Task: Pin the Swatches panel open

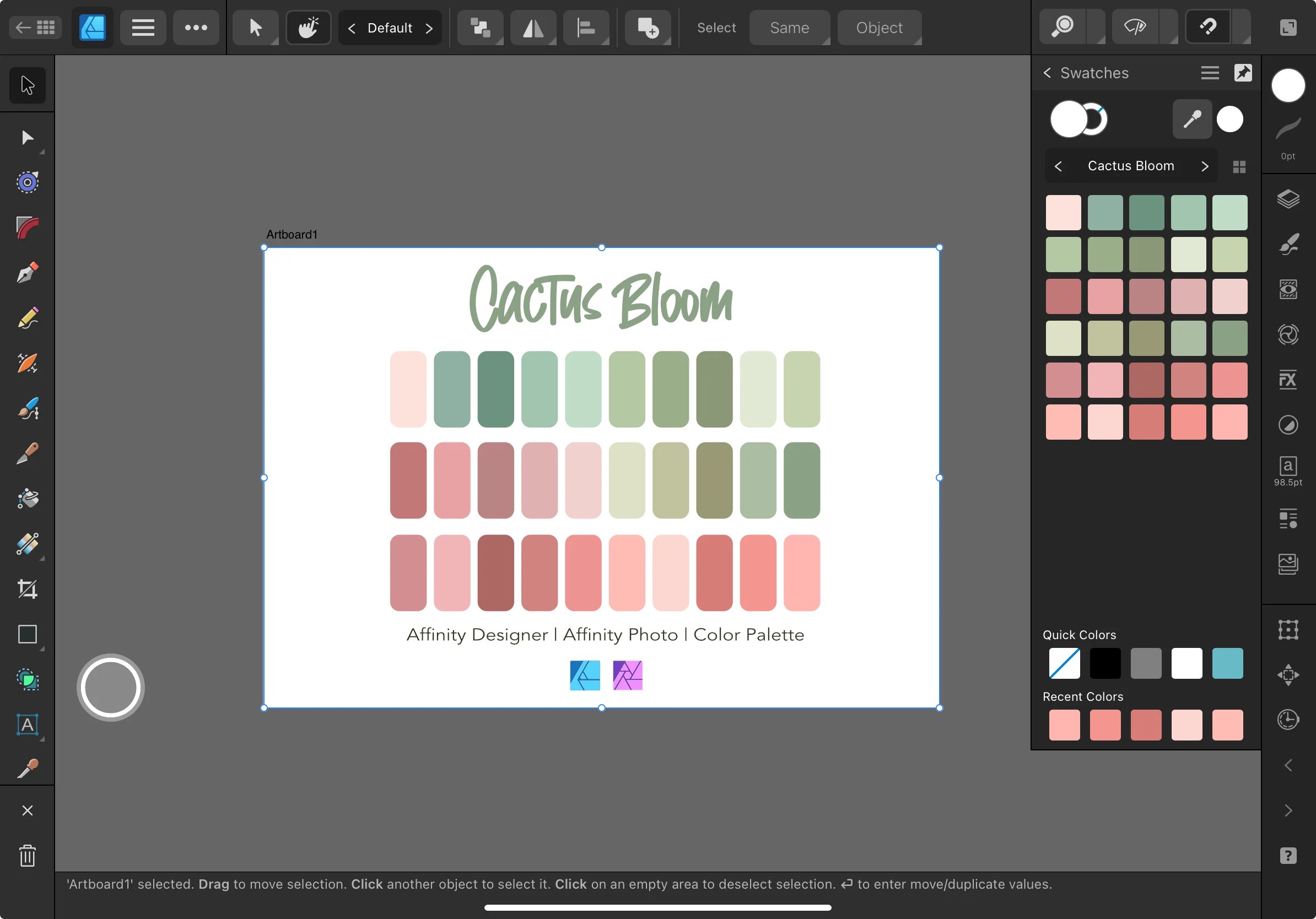Action: pos(1243,73)
